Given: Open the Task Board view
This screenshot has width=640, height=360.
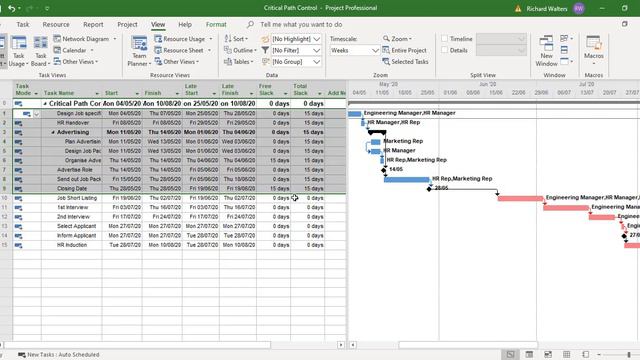Looking at the screenshot, I should 40,52.
